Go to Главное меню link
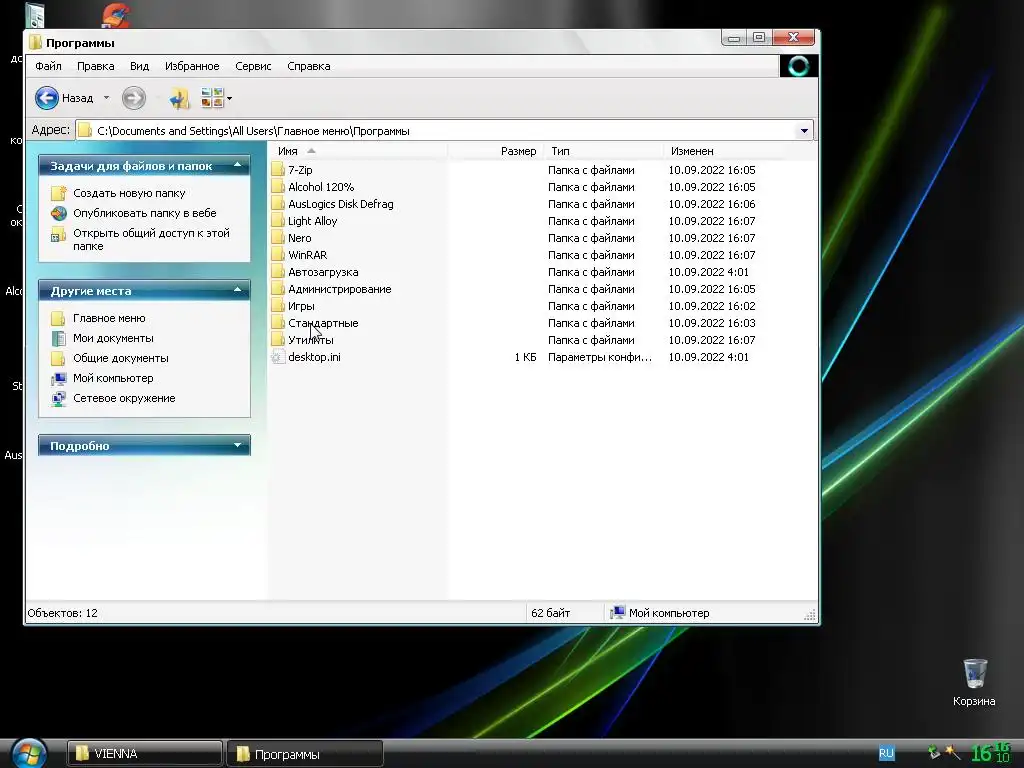 pyautogui.click(x=109, y=318)
